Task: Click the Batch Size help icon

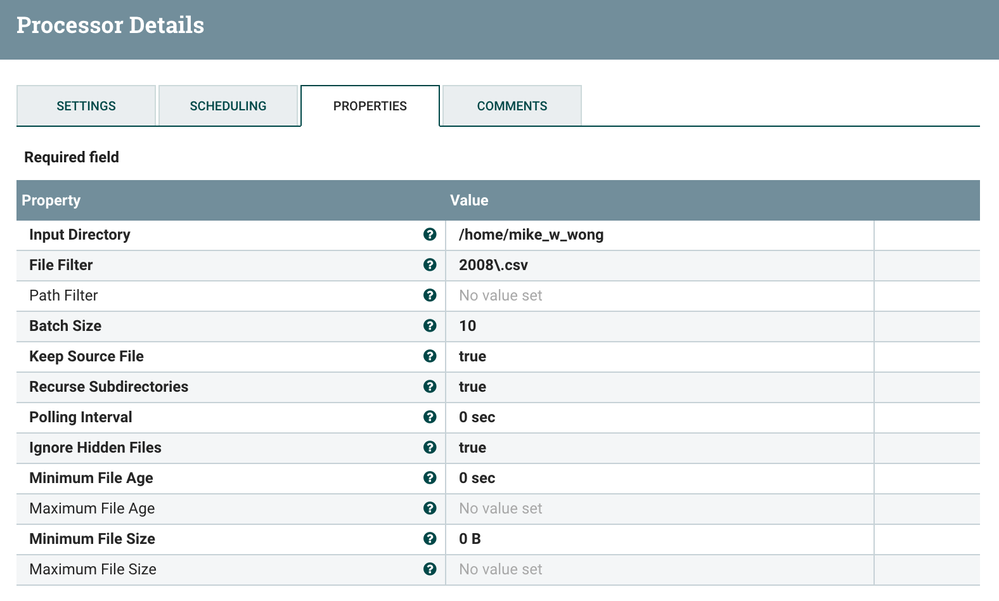Action: click(x=429, y=326)
